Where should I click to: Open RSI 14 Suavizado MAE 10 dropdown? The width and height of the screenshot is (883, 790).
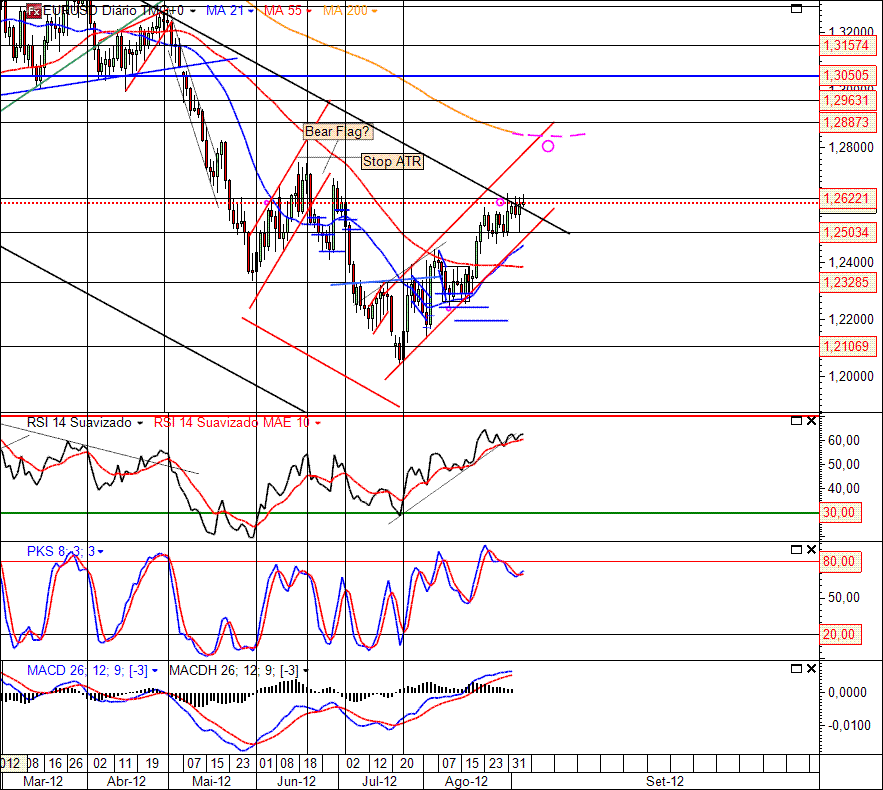(318, 423)
